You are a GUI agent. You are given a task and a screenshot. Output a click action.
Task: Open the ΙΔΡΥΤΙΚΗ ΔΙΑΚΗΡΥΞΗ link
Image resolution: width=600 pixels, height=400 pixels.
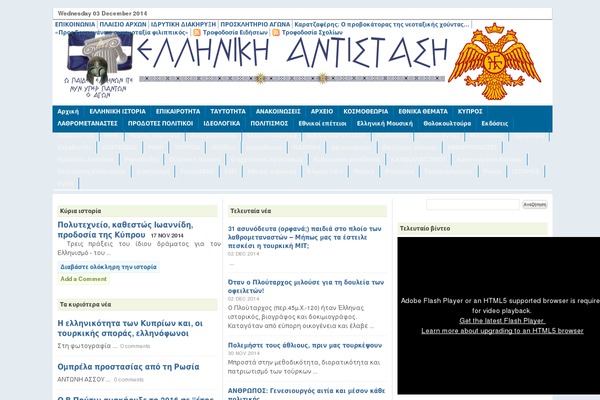coord(183,24)
